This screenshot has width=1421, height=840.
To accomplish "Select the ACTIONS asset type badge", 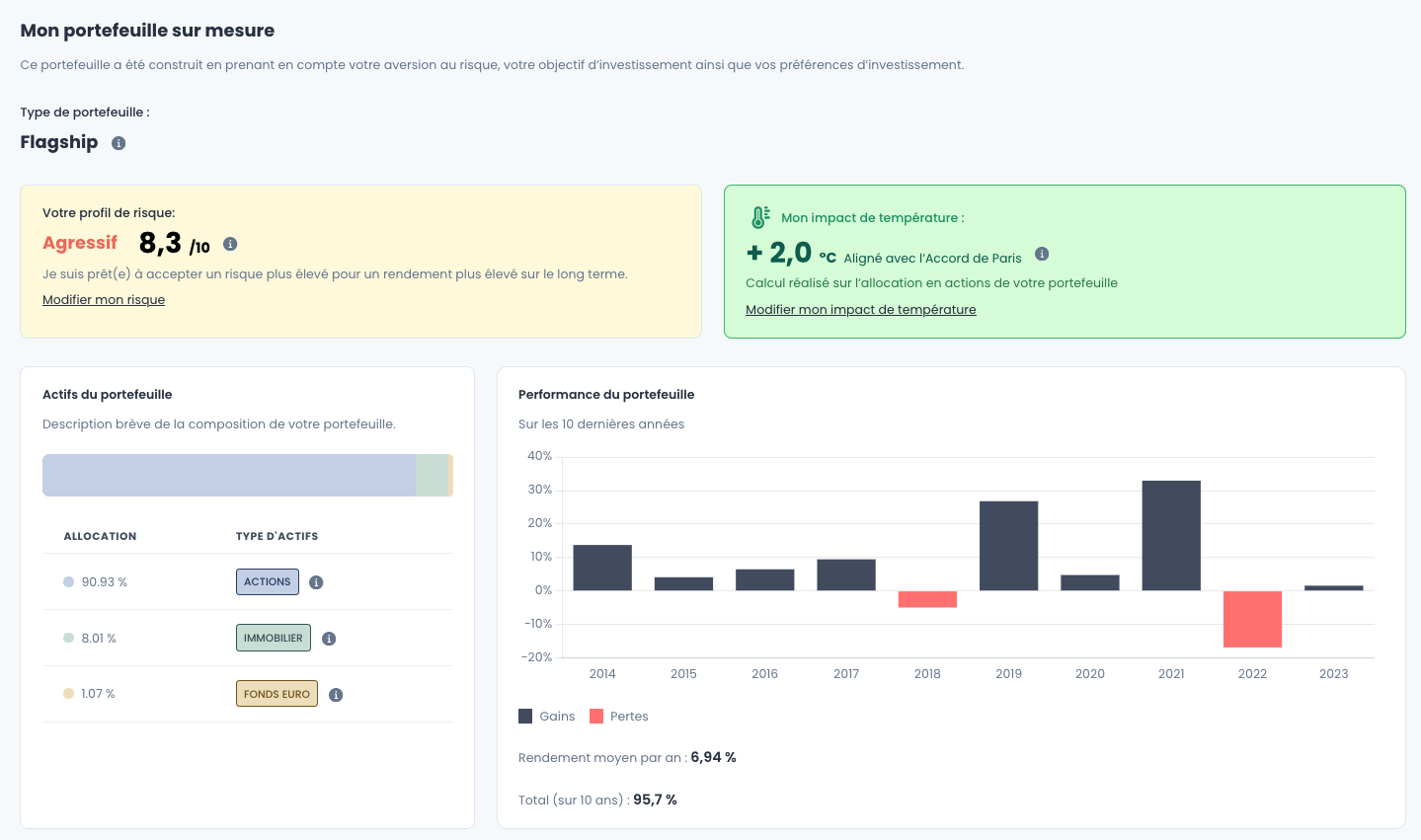I will click(267, 581).
